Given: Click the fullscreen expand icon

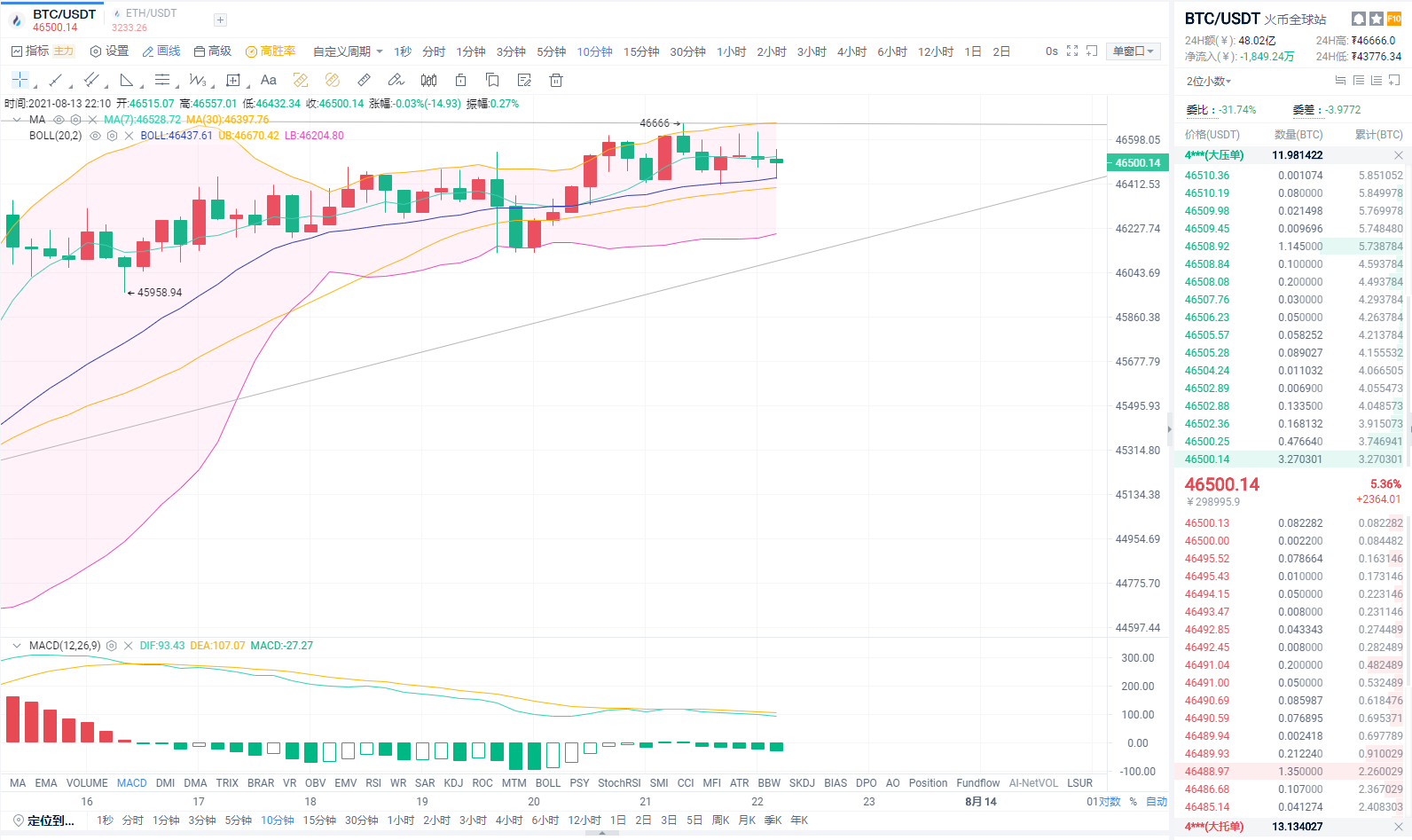Looking at the screenshot, I should pyautogui.click(x=1072, y=51).
